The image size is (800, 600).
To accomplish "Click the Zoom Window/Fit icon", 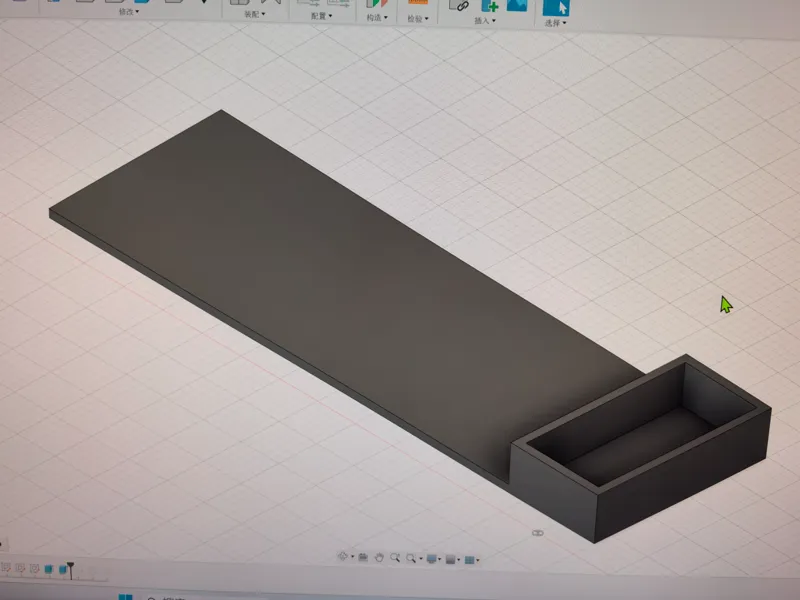I will [411, 559].
